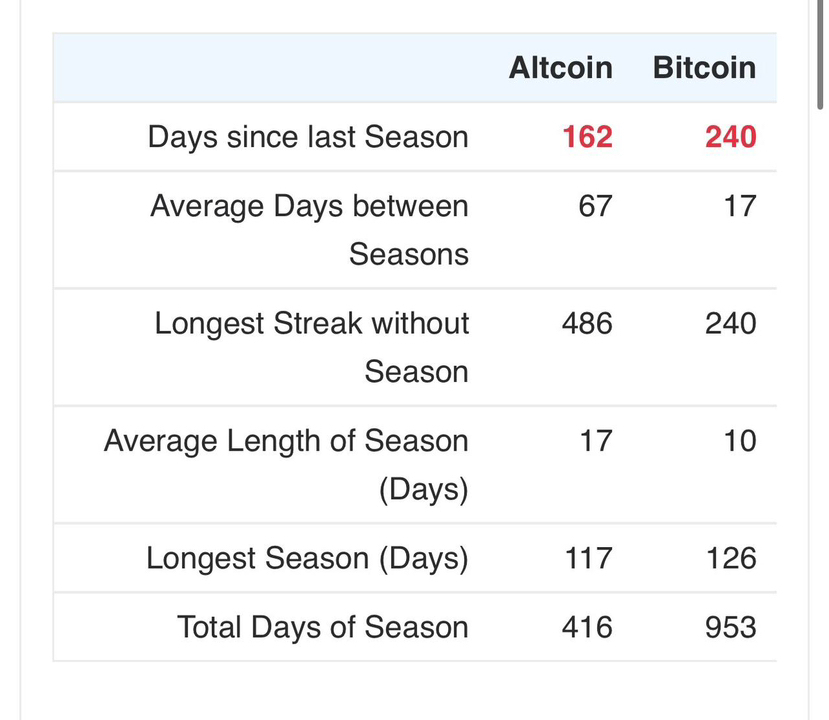Select Bitcoin average days between seasons 17
Image resolution: width=829 pixels, height=720 pixels.
740,206
